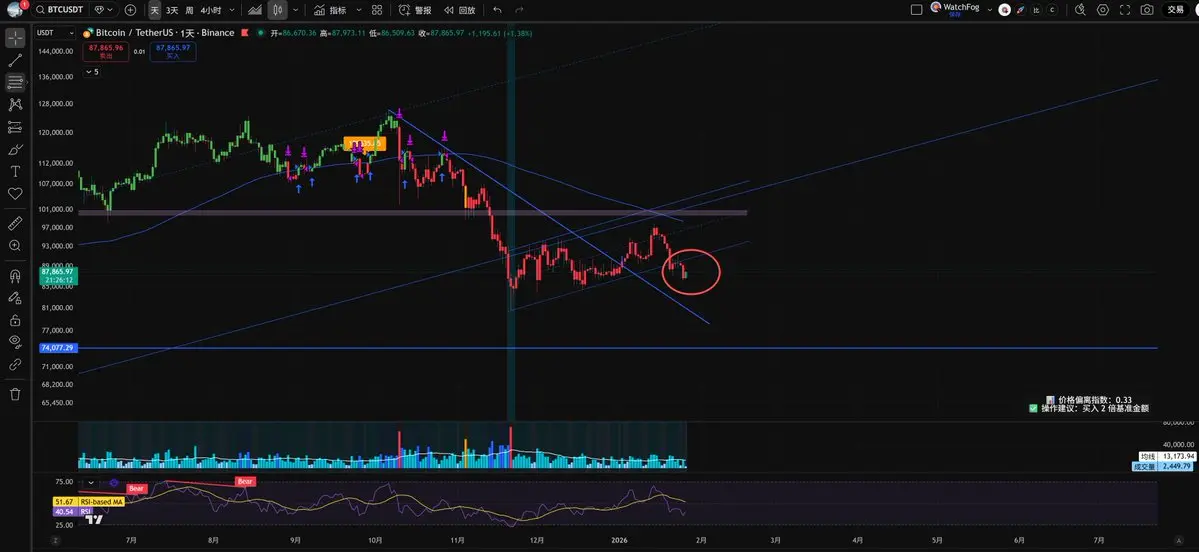Screen dimensions: 1199x552
Task: Click the 交易 trade button
Action: 1175,10
